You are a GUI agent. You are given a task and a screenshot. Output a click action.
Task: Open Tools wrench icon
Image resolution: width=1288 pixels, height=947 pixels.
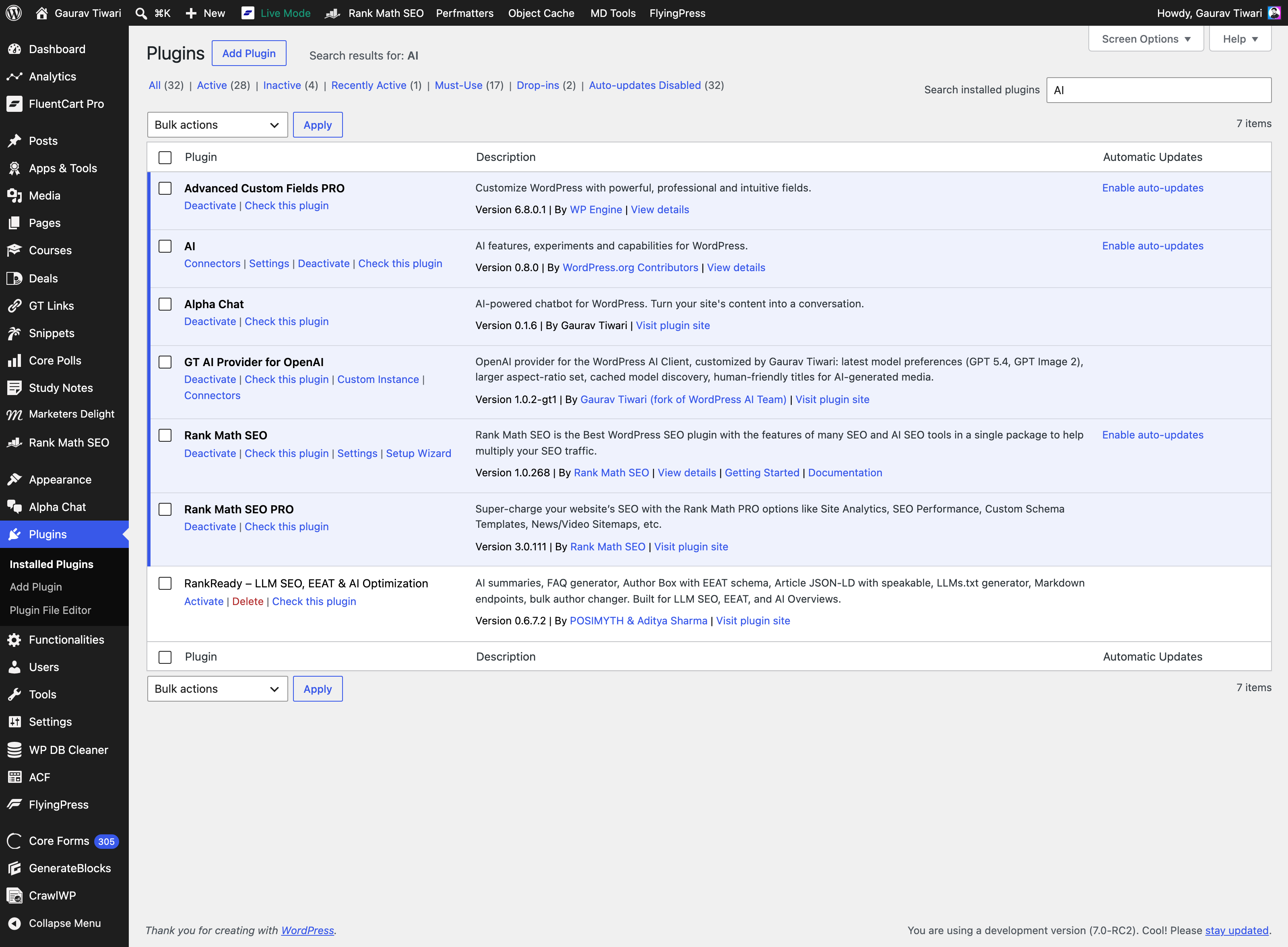tap(14, 694)
